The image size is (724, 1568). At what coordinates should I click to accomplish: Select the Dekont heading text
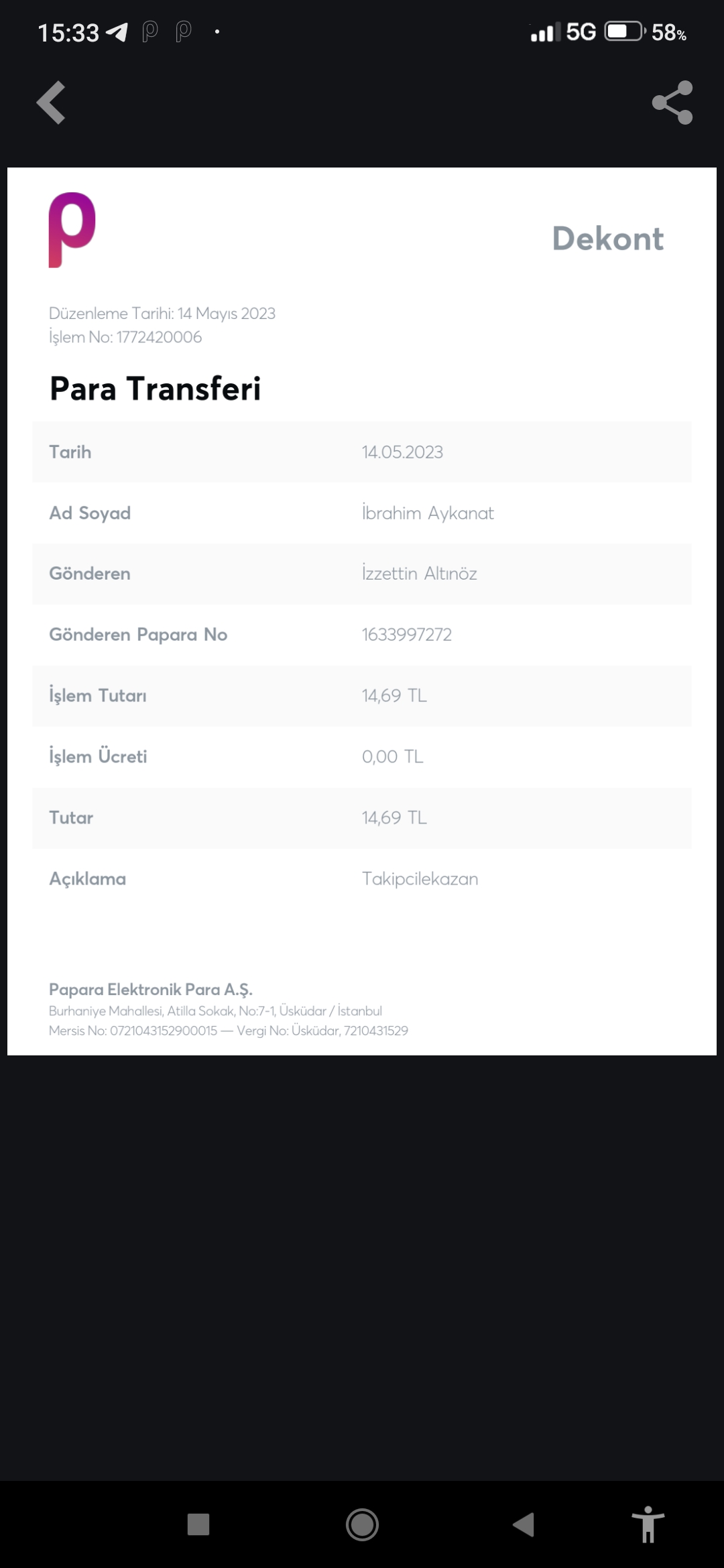tap(608, 239)
